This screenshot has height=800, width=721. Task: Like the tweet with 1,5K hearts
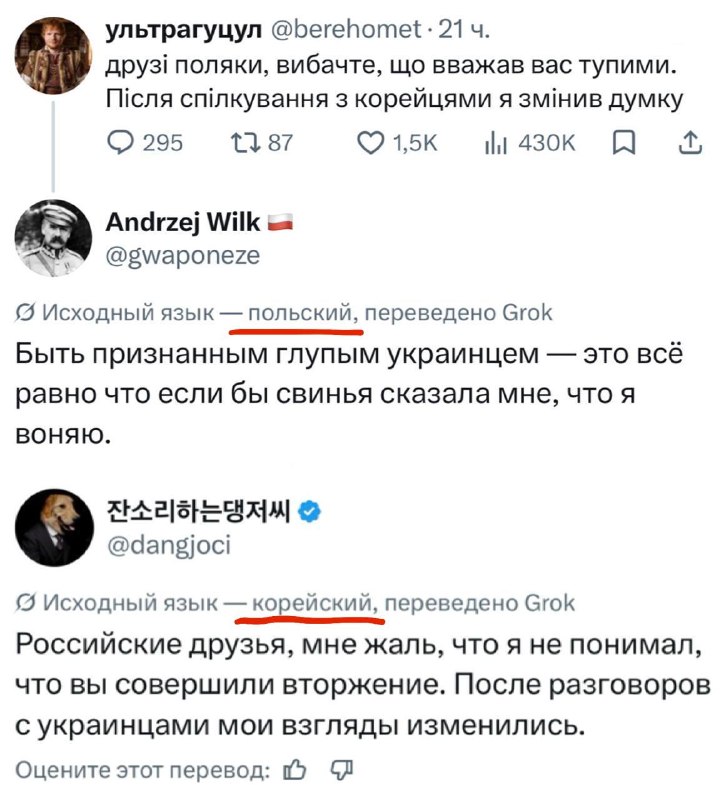[369, 143]
